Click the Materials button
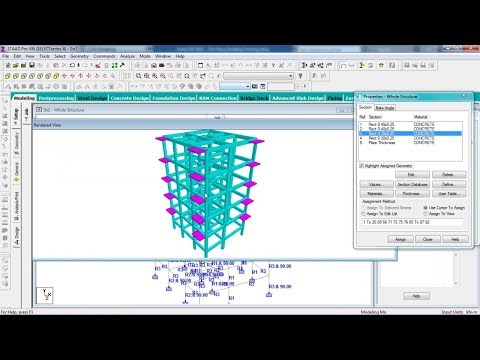The width and height of the screenshot is (480, 360). pos(376,194)
